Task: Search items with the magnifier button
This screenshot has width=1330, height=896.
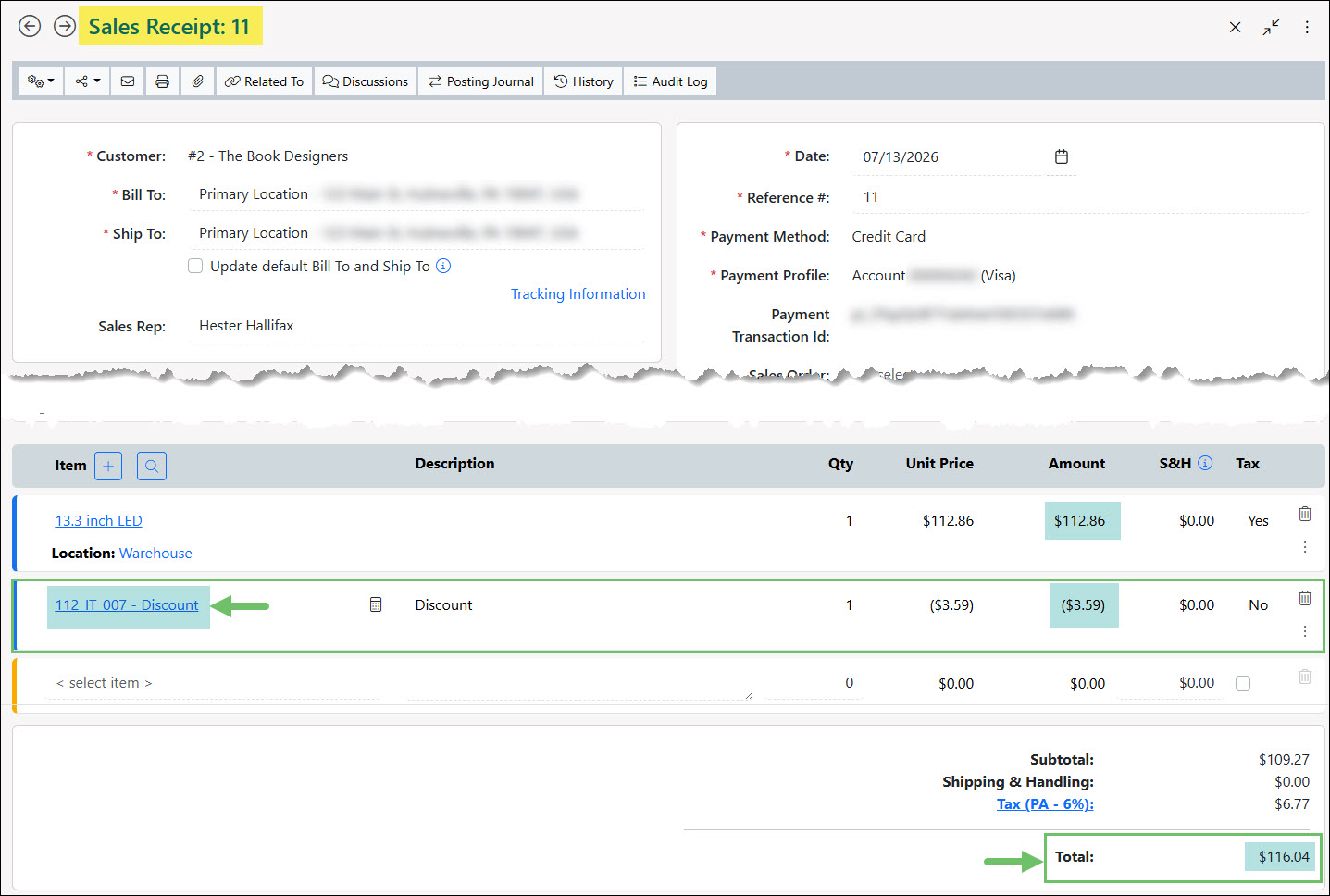Action: [152, 466]
